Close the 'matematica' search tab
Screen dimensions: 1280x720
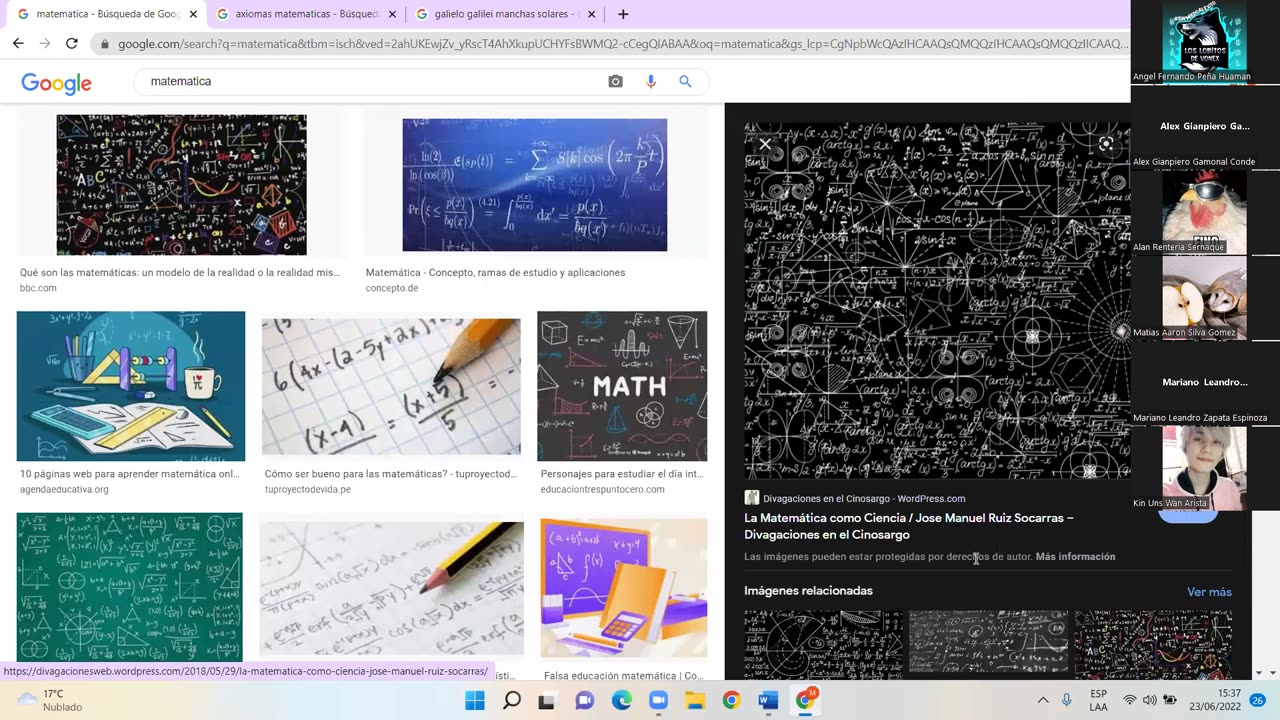click(x=193, y=14)
